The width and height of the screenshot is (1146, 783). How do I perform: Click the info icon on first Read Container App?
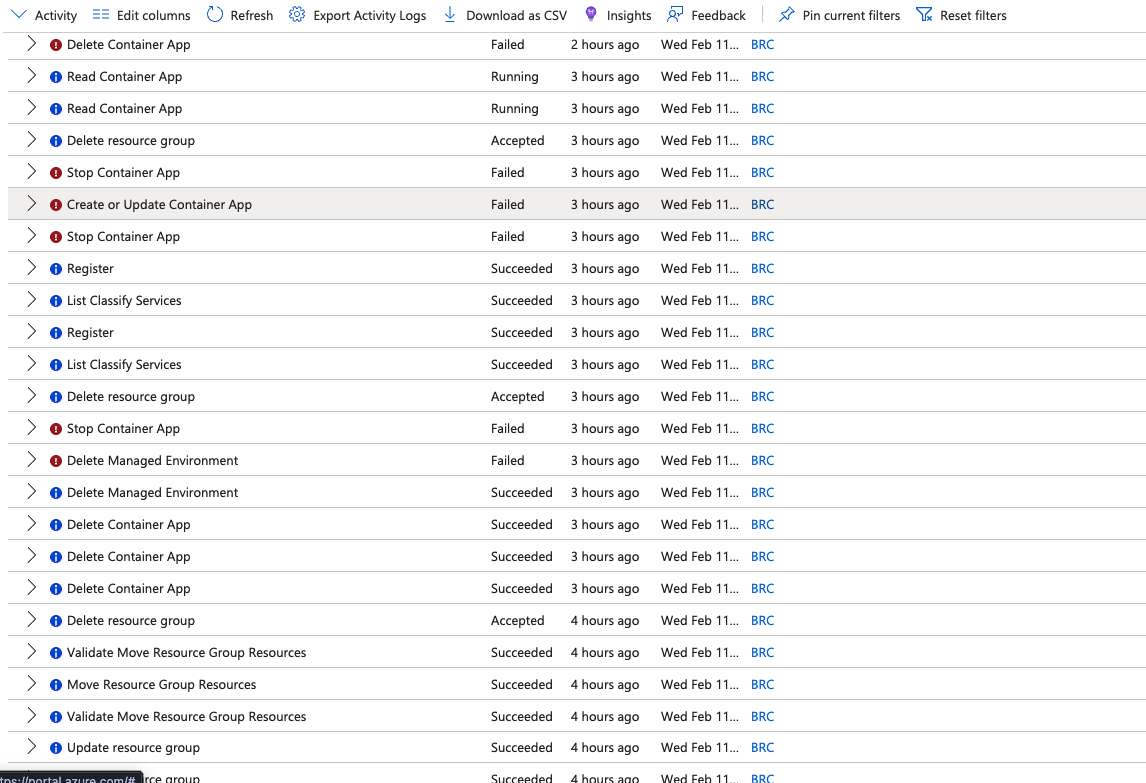[x=56, y=77]
